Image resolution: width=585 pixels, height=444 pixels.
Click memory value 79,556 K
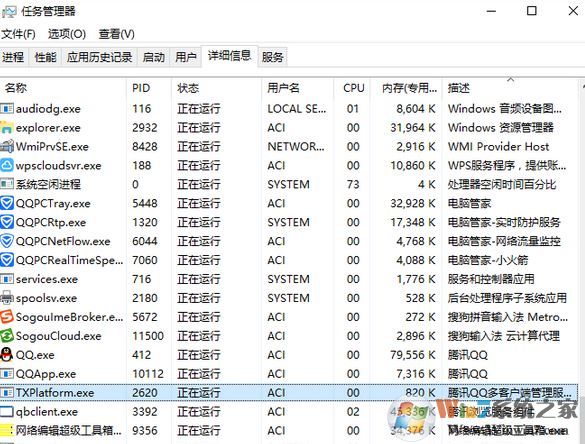click(413, 355)
